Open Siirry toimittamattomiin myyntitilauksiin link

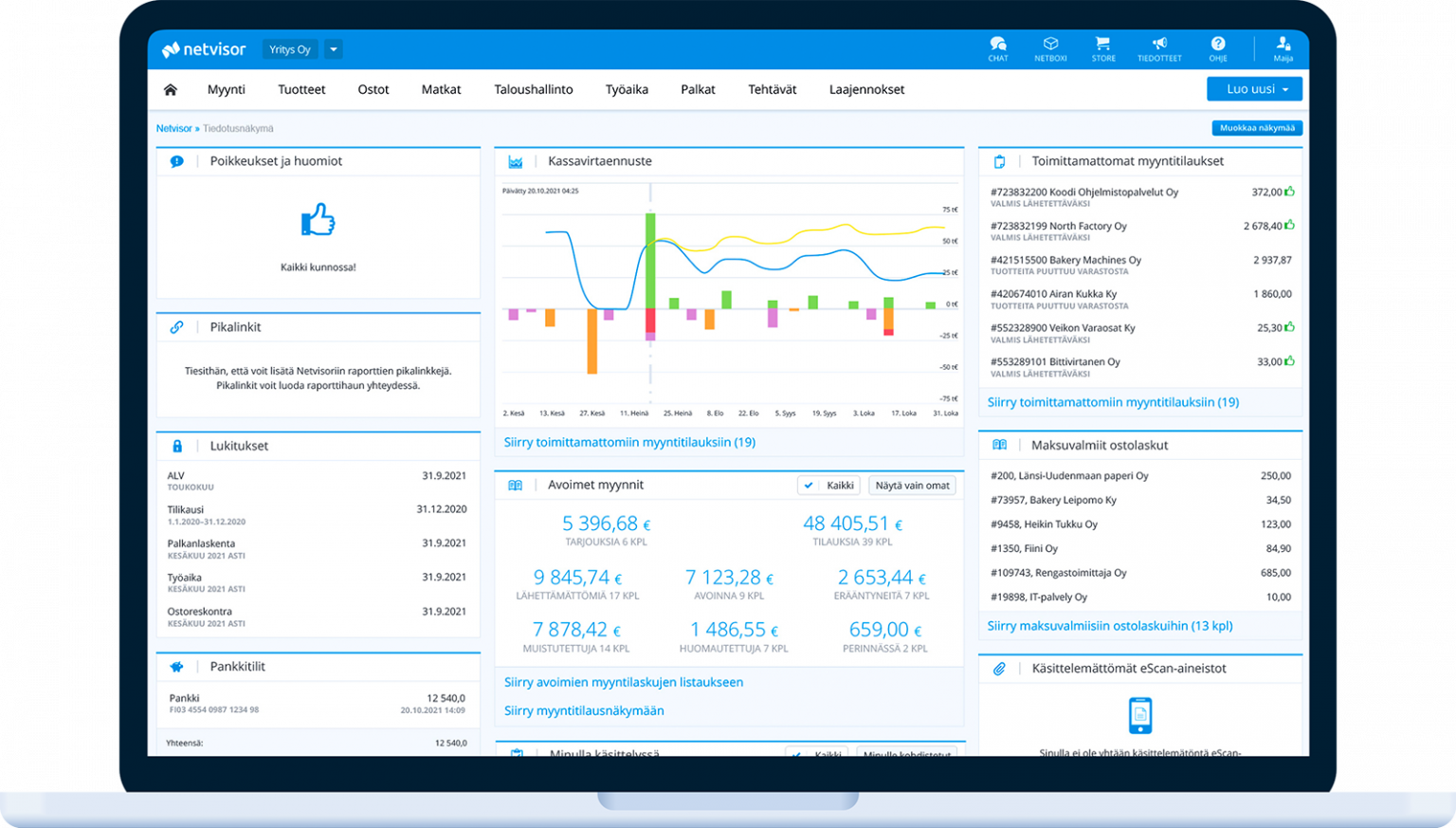pos(1113,402)
